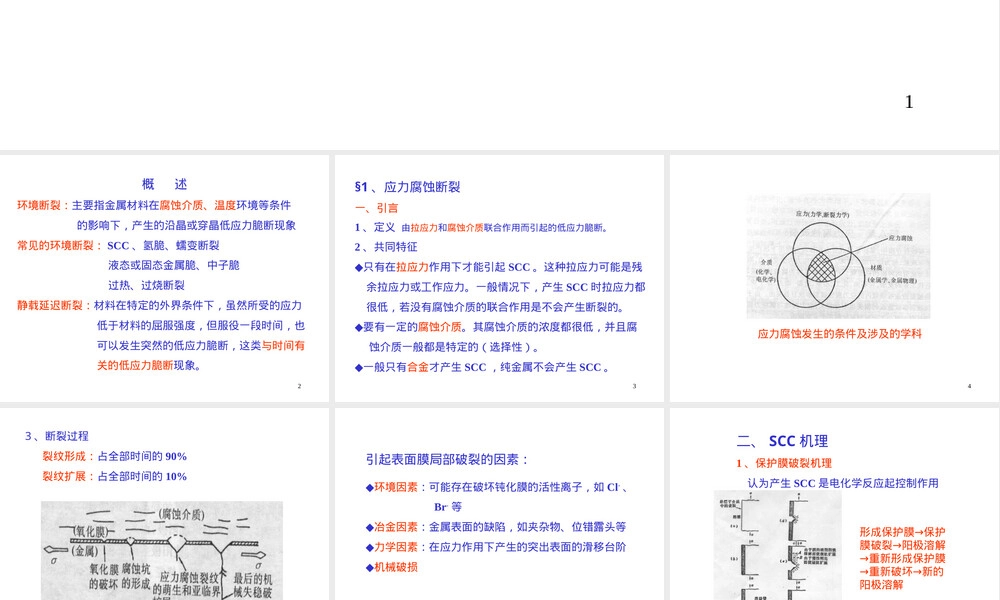The image size is (1000, 600).
Task: Click the line 过热、过烧断裂
Action: [146, 286]
